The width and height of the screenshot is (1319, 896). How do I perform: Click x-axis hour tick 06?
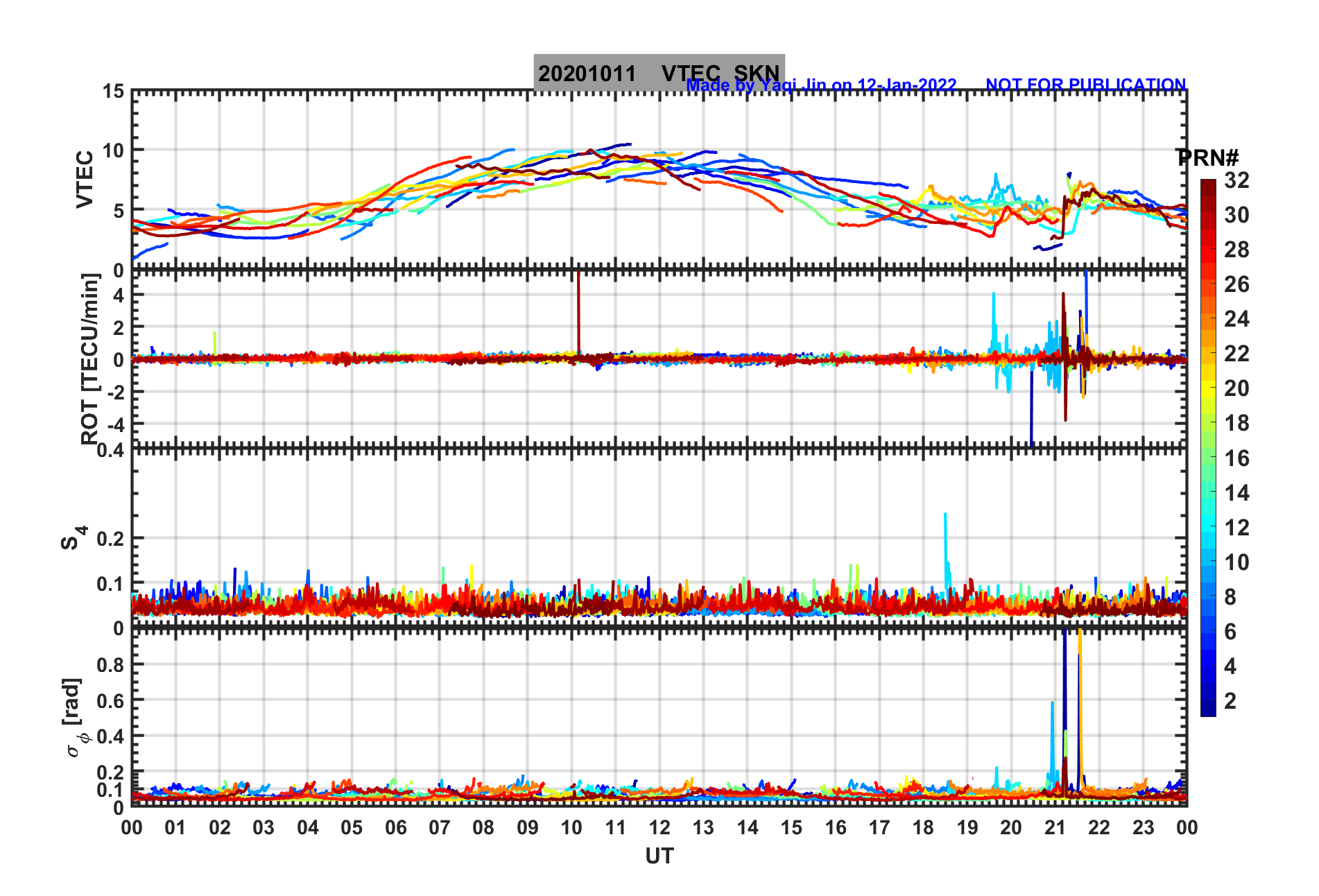tap(395, 827)
